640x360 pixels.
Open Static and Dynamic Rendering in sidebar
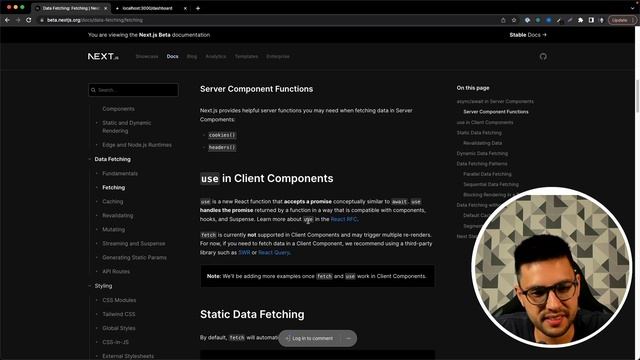pos(127,127)
